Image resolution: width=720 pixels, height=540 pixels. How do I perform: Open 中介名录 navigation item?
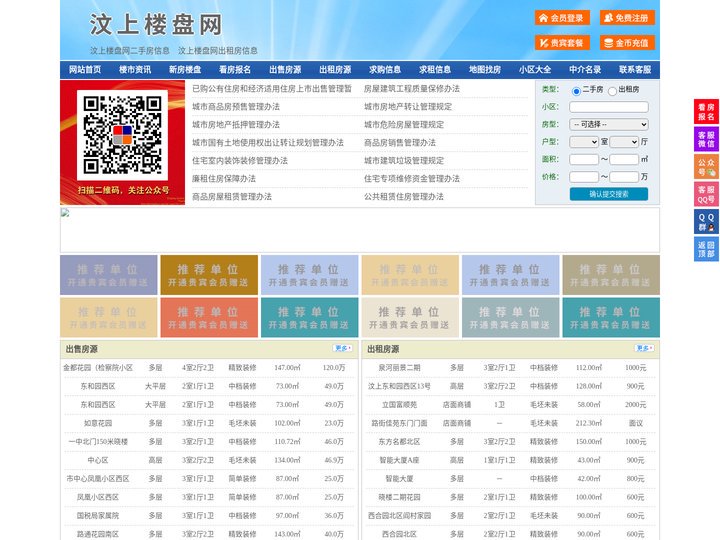pyautogui.click(x=585, y=70)
